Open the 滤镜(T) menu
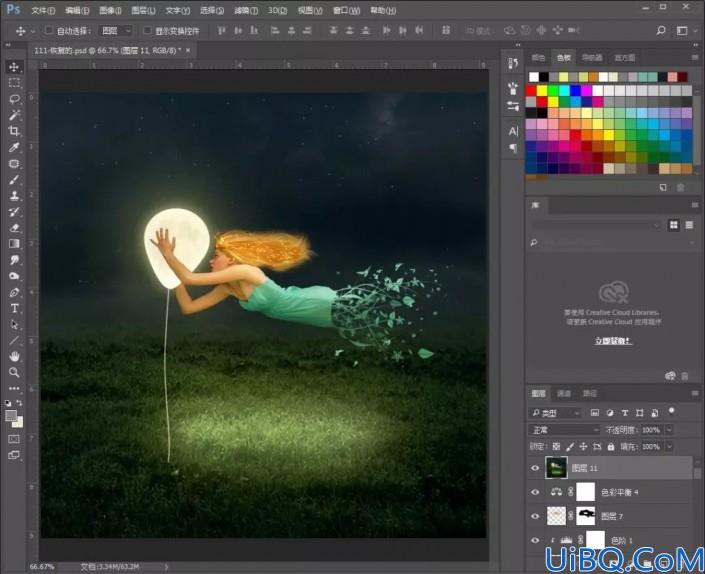705x574 pixels. coord(246,10)
